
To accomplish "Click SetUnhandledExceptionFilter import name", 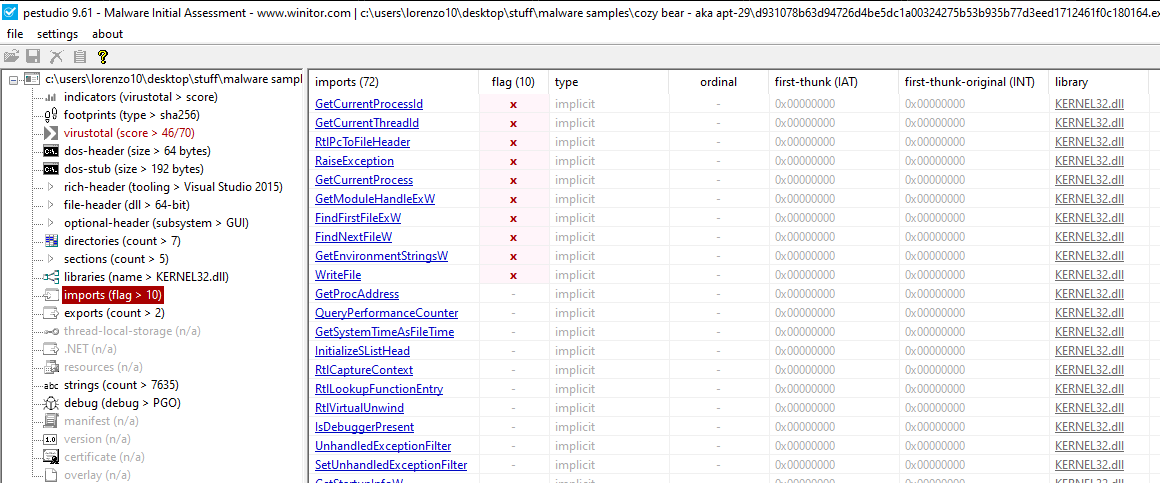I will click(391, 465).
